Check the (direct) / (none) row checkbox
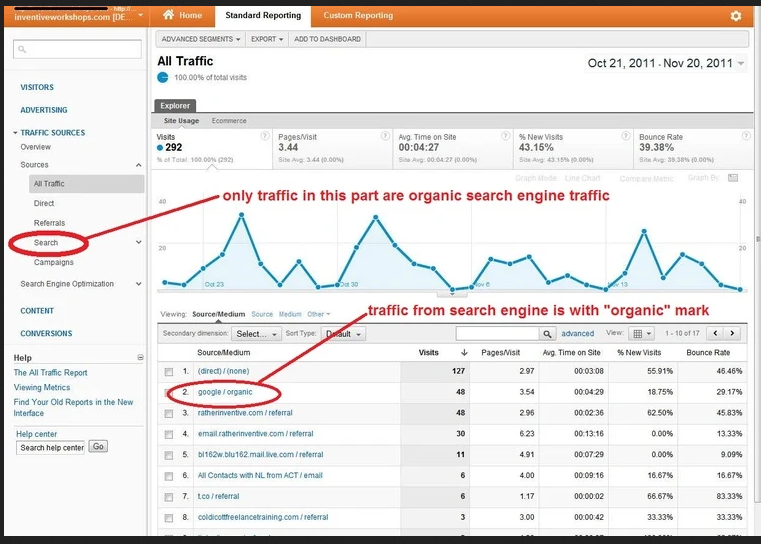This screenshot has height=544, width=761. [169, 372]
